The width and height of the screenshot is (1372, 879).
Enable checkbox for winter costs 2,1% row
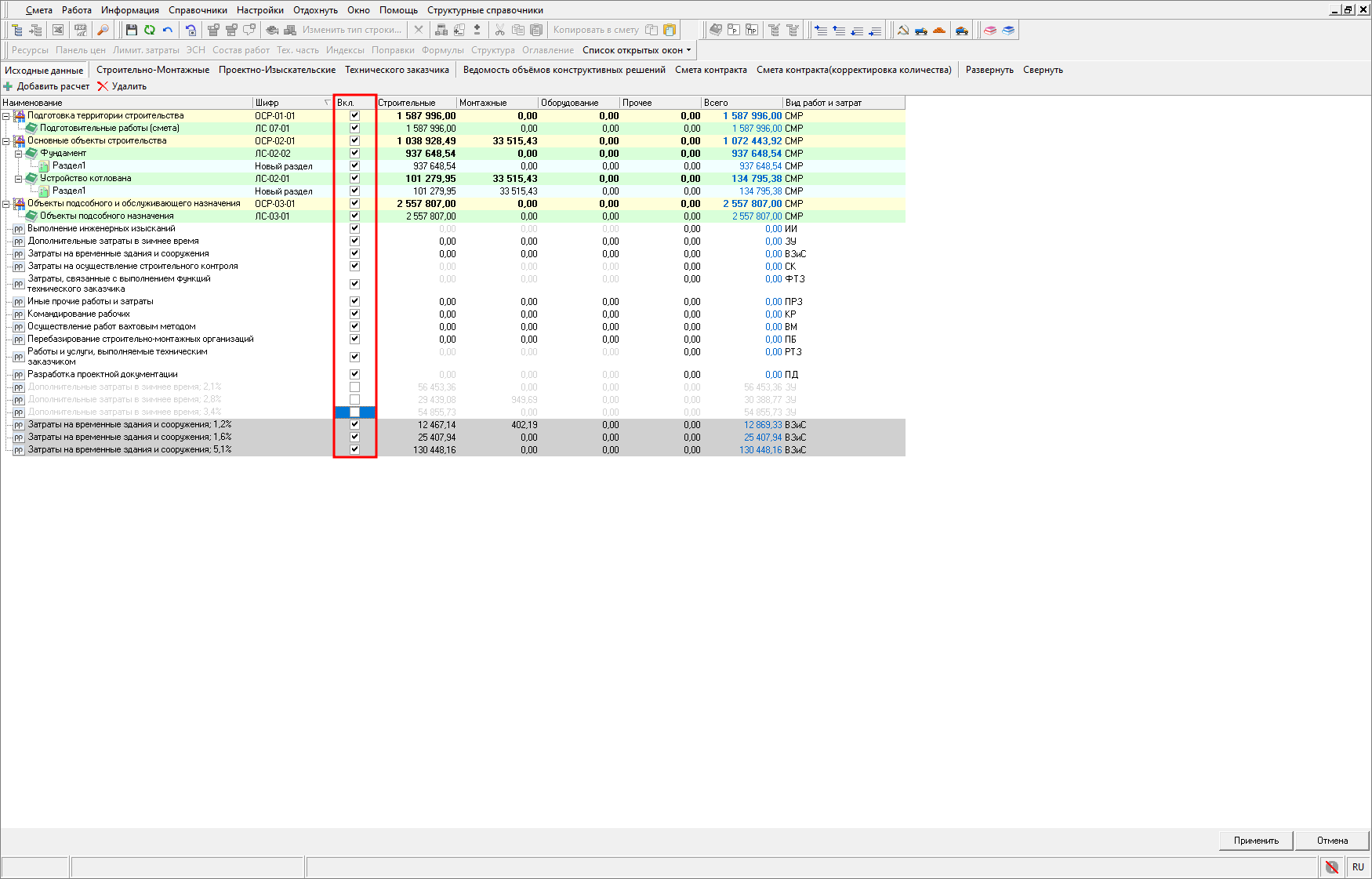pyautogui.click(x=354, y=387)
